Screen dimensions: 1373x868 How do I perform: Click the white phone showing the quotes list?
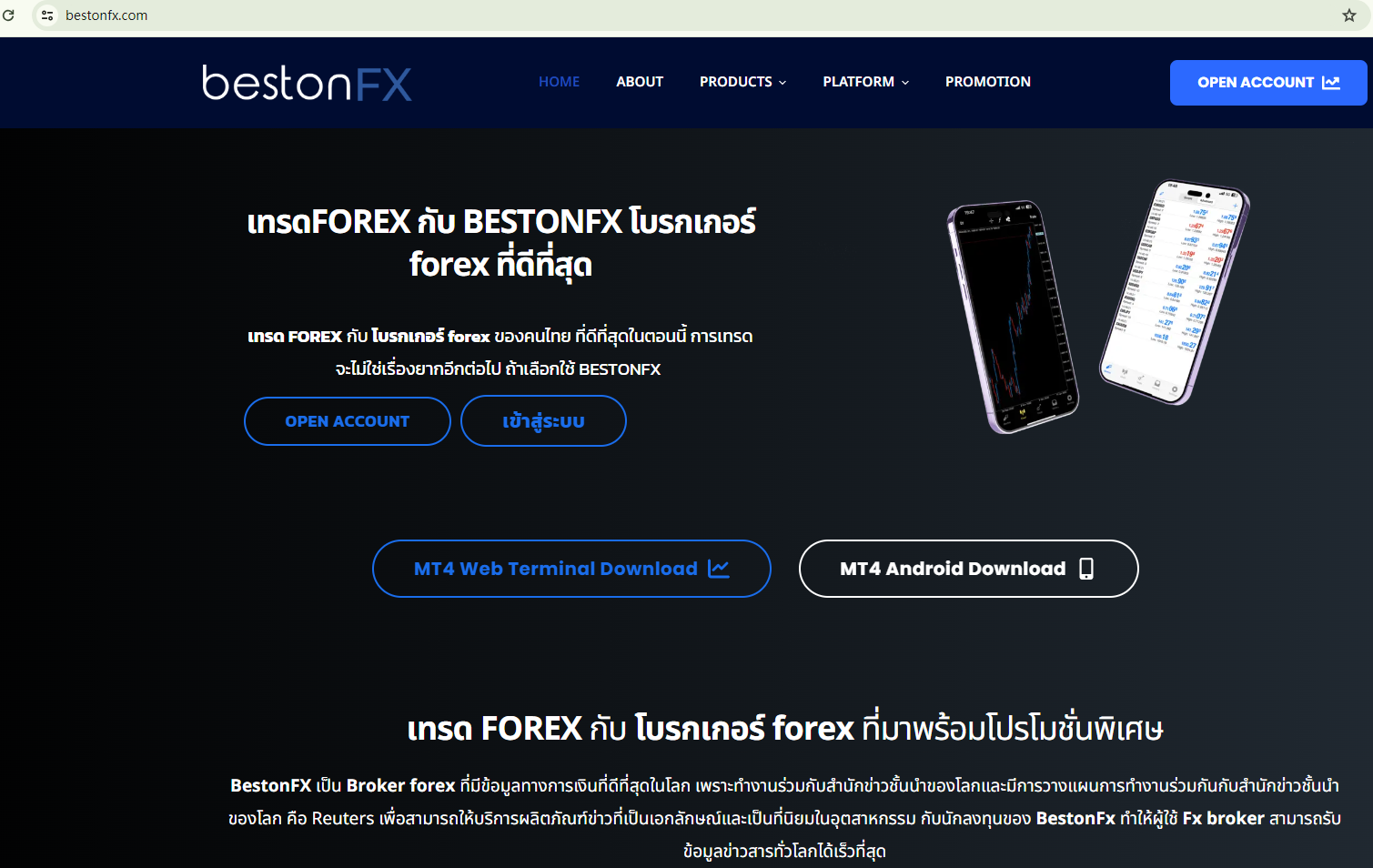[1175, 291]
